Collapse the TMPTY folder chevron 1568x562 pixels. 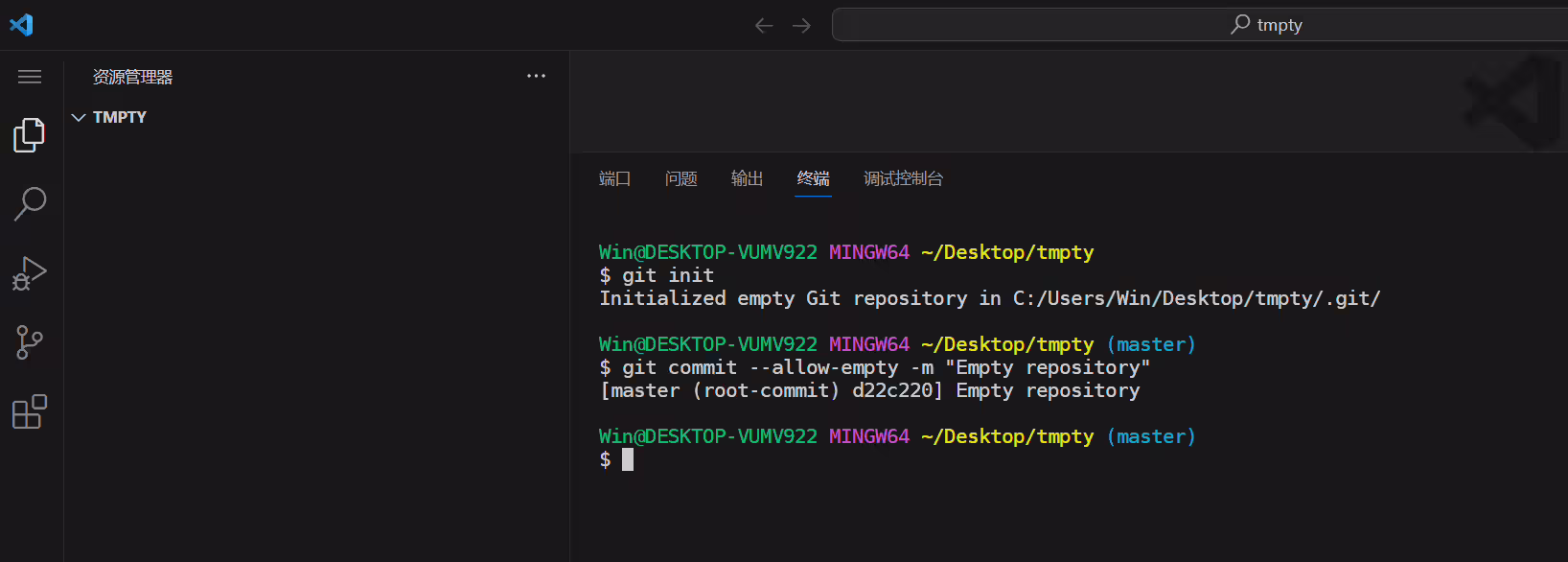(x=79, y=117)
